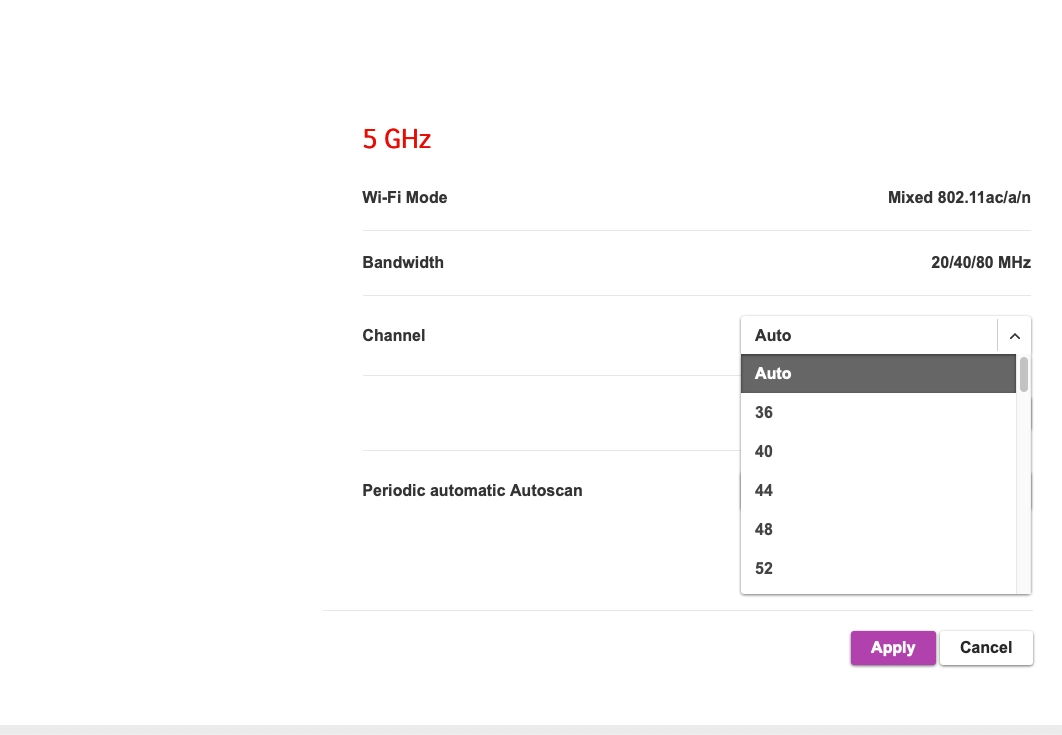Cancel the Wi-Fi settings changes
The image size is (1062, 735).
[986, 648]
